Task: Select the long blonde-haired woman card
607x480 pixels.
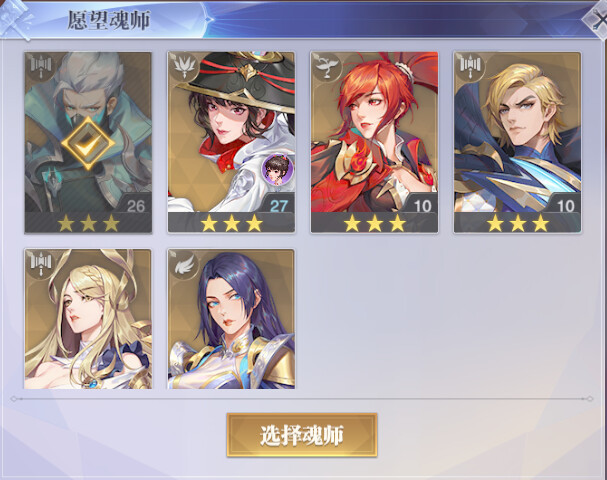Action: click(88, 319)
